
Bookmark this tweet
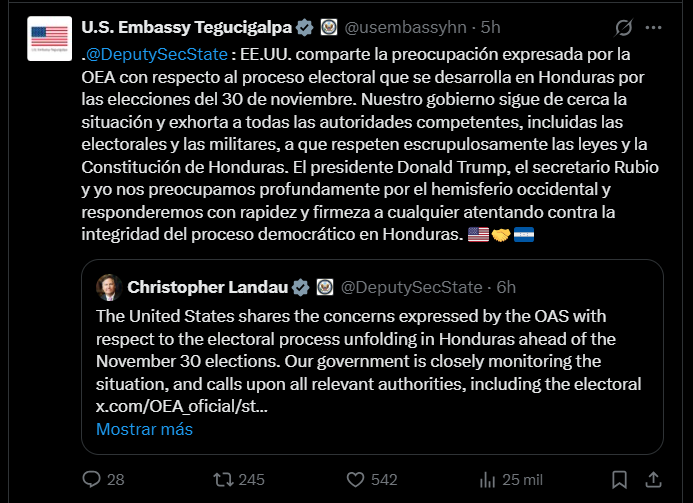point(619,479)
